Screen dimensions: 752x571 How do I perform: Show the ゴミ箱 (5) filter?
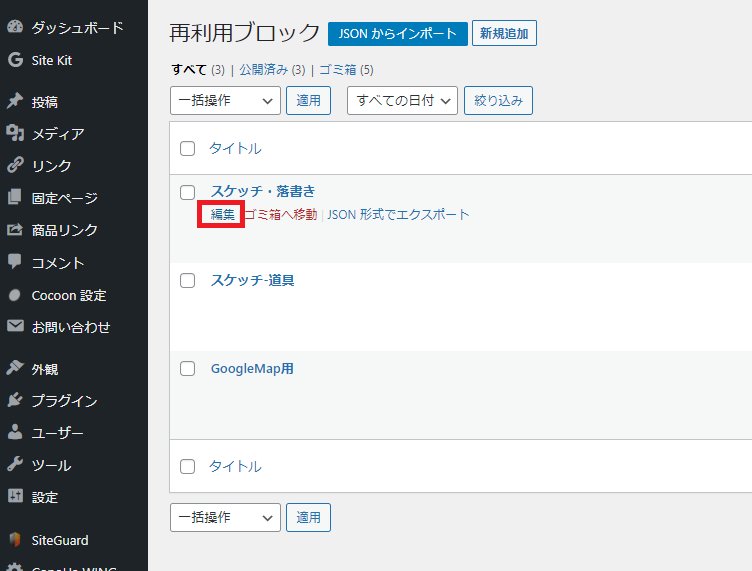346,70
